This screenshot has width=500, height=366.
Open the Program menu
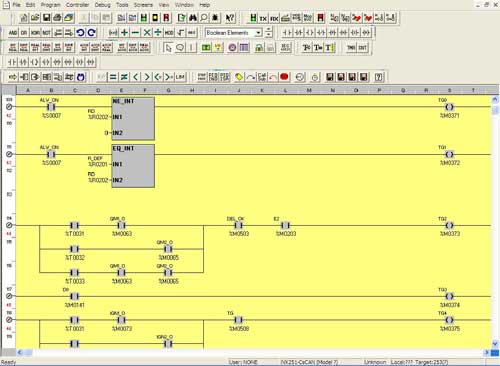tap(50, 5)
